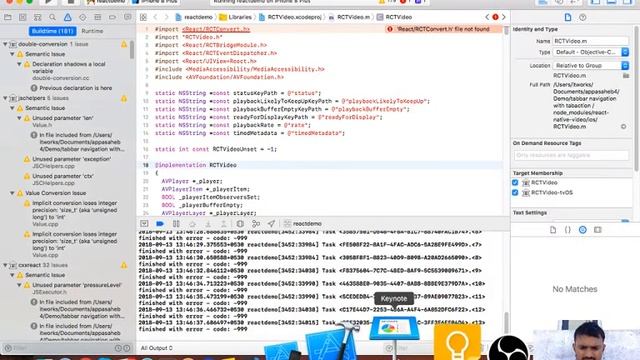Viewport: 640px width, 360px height.
Task: Open the Project navigator folder icon
Action: (7, 17)
